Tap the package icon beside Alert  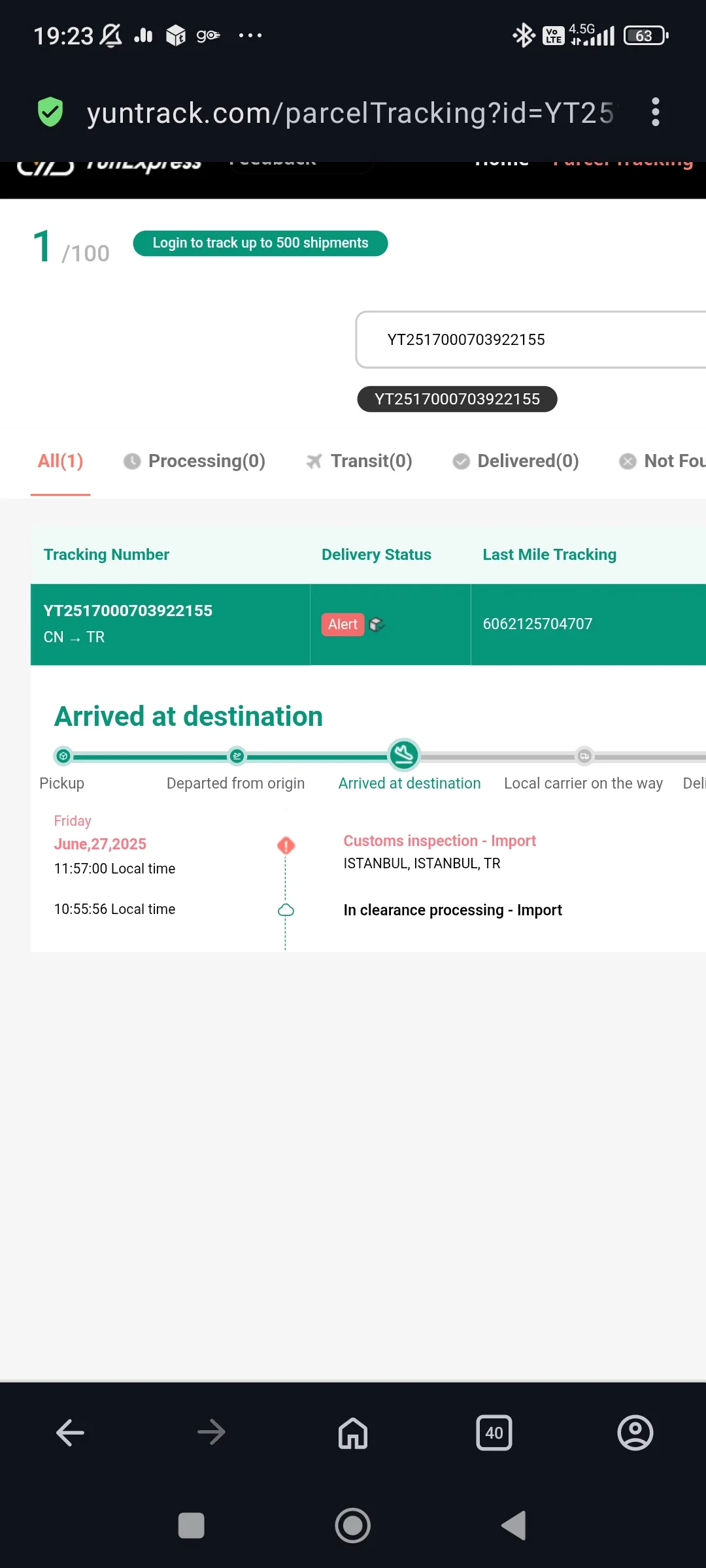[x=377, y=625]
